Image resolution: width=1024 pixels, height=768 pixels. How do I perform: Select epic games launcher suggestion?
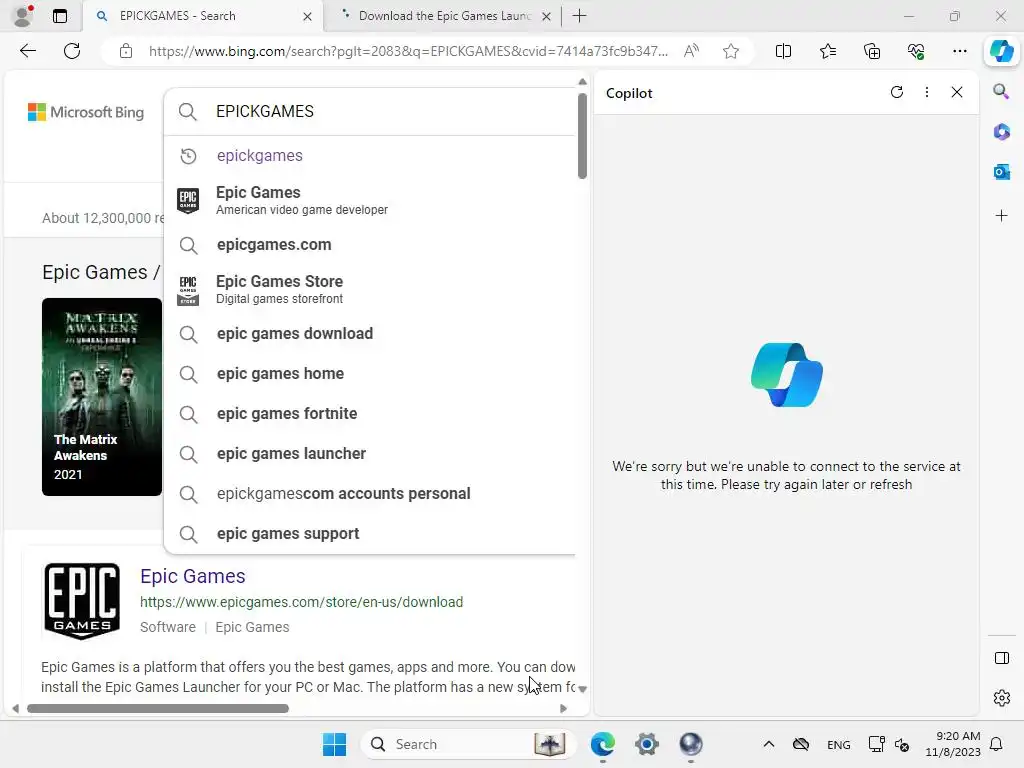coord(370,453)
